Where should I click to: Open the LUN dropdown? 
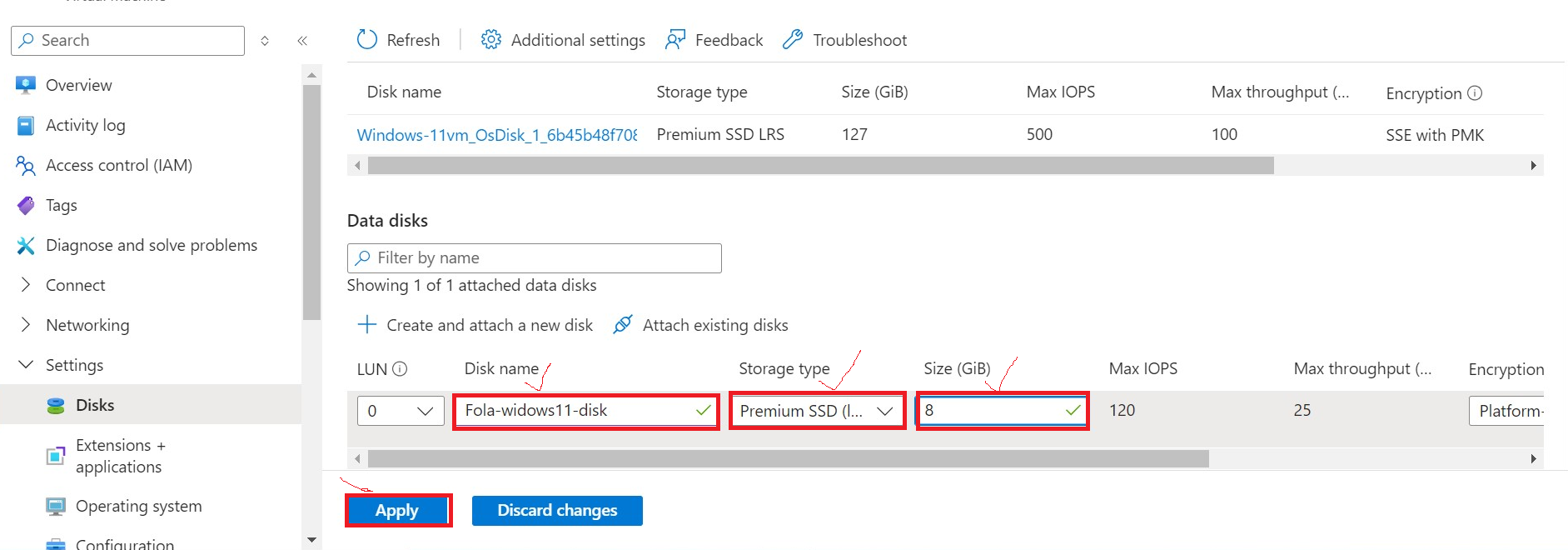point(401,411)
